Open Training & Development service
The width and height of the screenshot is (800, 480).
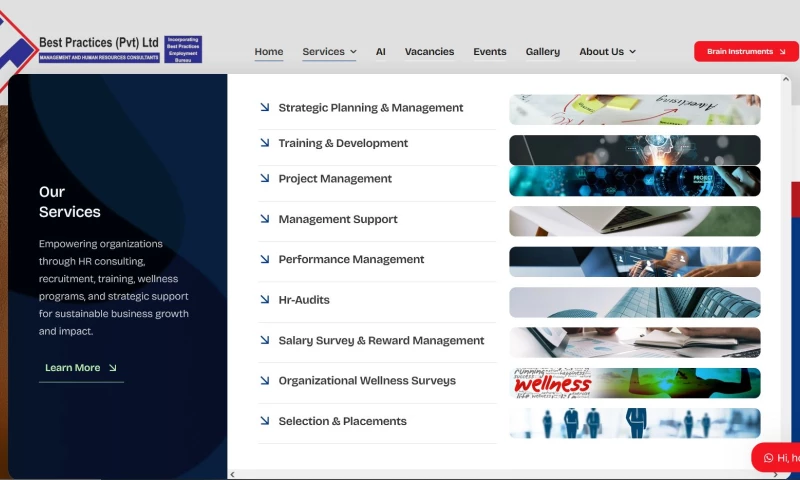[x=343, y=143]
